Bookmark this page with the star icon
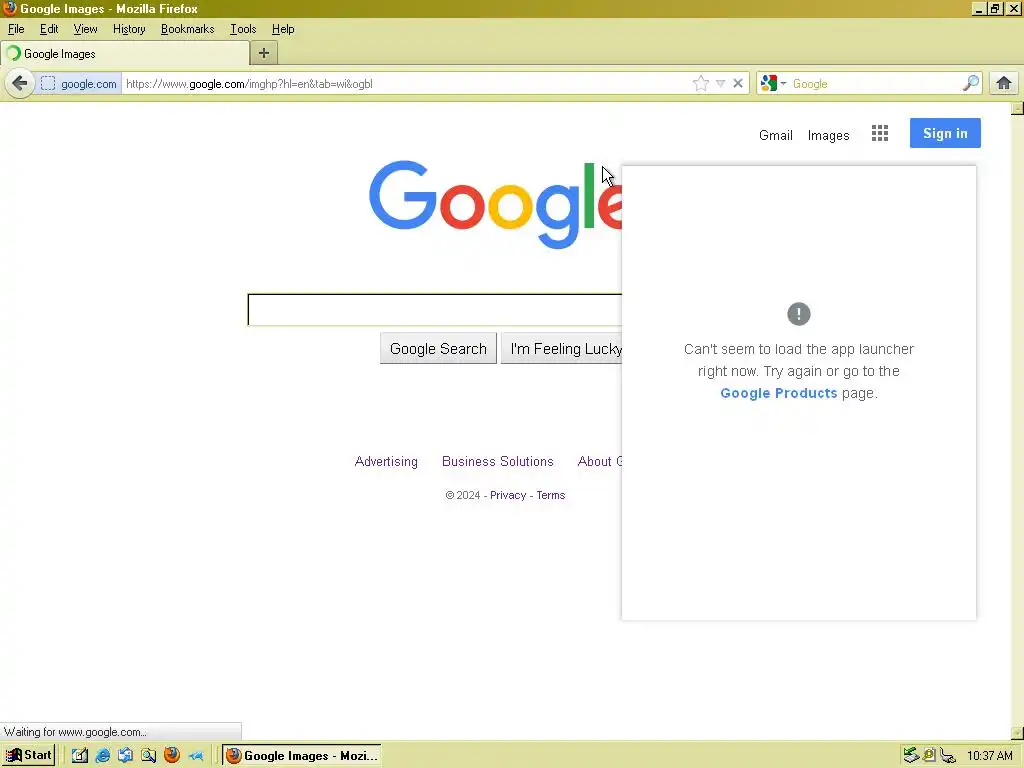The width and height of the screenshot is (1024, 768). tap(701, 84)
